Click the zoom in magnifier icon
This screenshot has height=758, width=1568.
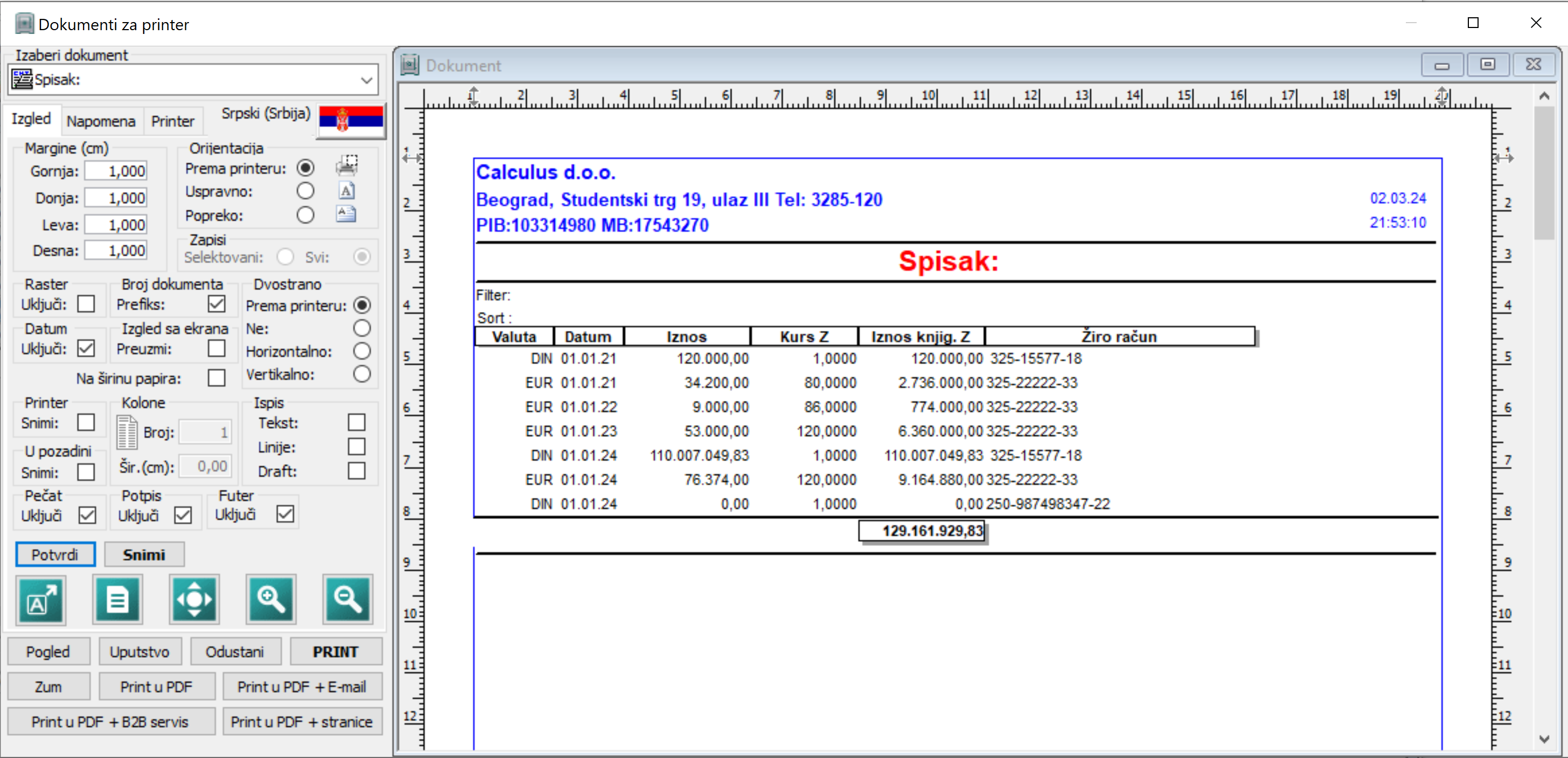tap(271, 599)
